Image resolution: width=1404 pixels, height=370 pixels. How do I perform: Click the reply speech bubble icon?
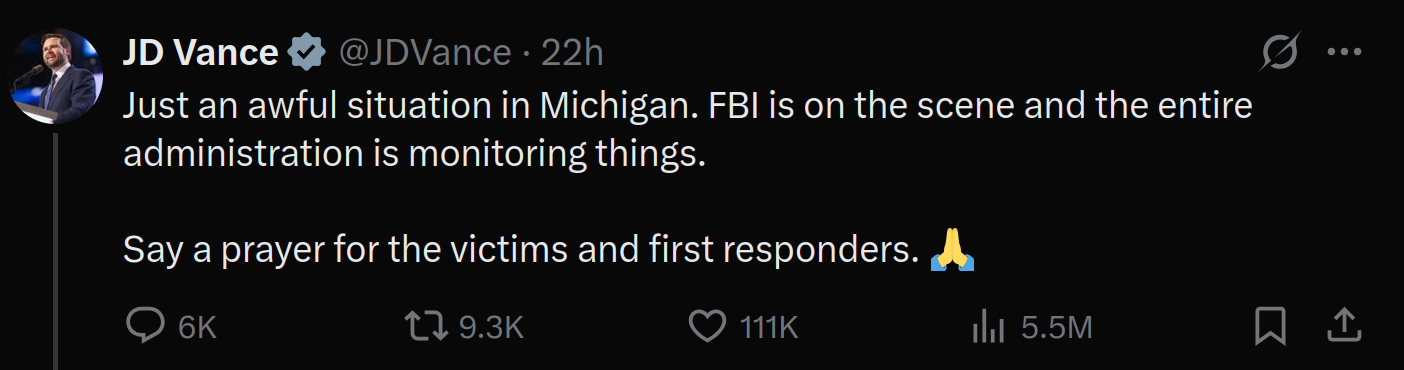pyautogui.click(x=146, y=326)
